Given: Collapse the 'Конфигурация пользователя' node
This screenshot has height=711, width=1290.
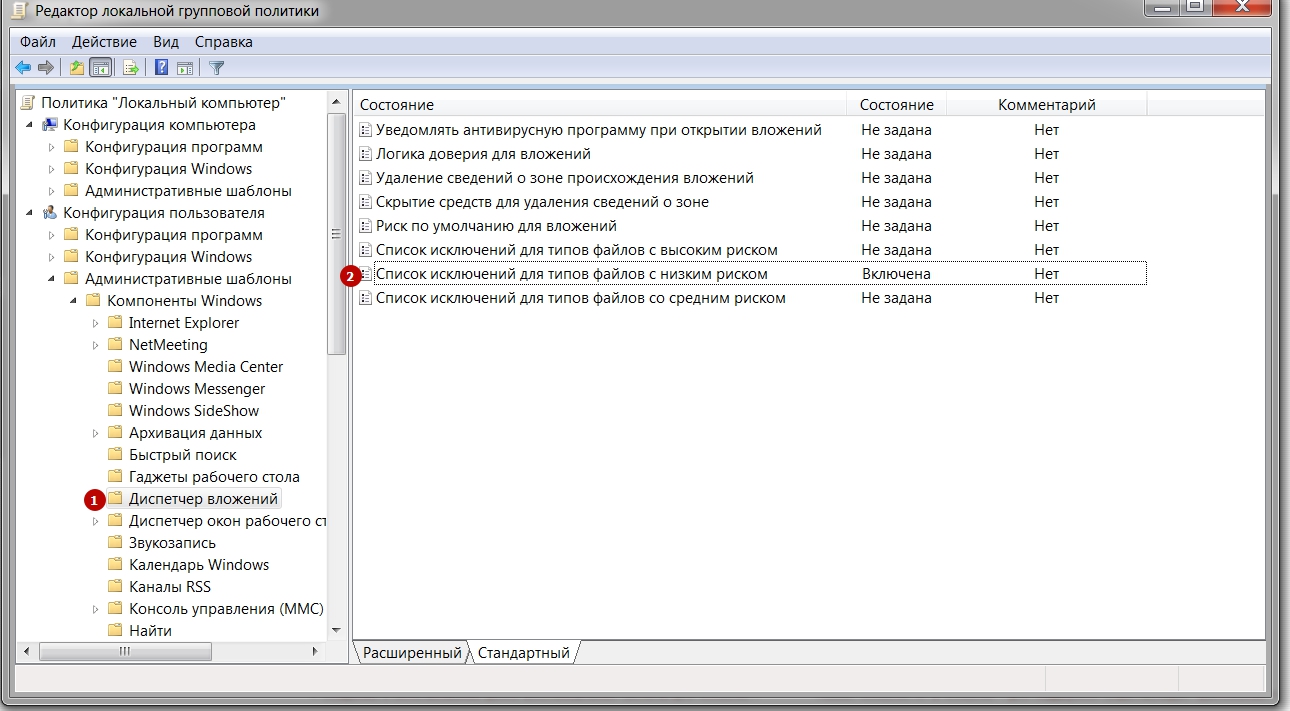Looking at the screenshot, I should (x=29, y=213).
